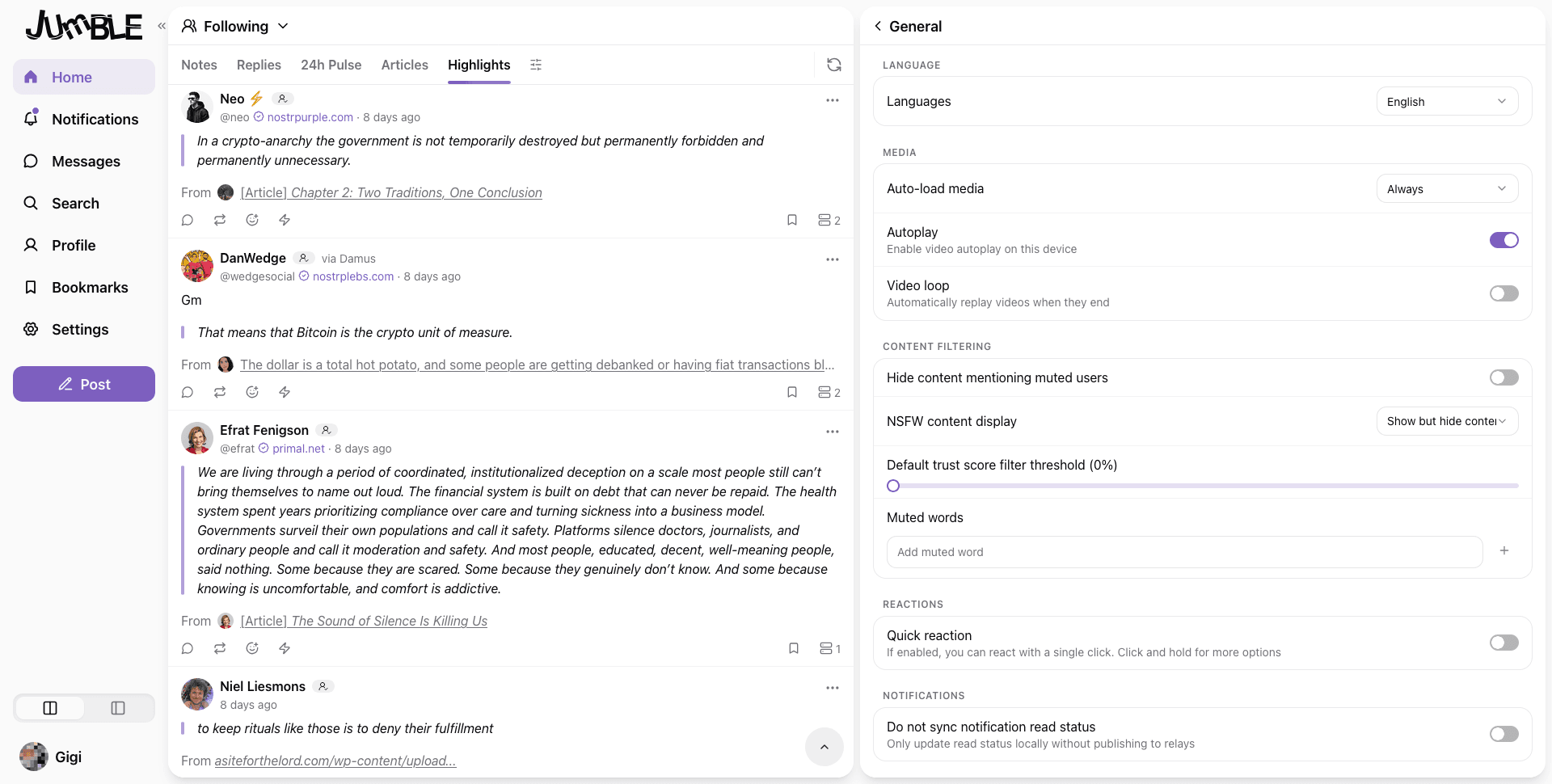Open Search in the sidebar

84,203
